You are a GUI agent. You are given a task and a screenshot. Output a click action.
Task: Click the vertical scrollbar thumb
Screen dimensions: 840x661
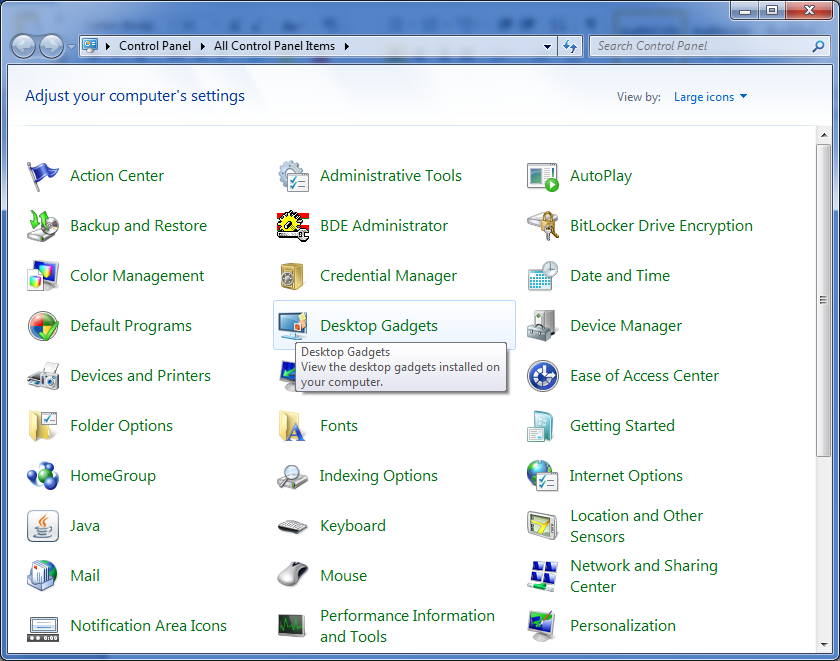pyautogui.click(x=823, y=300)
